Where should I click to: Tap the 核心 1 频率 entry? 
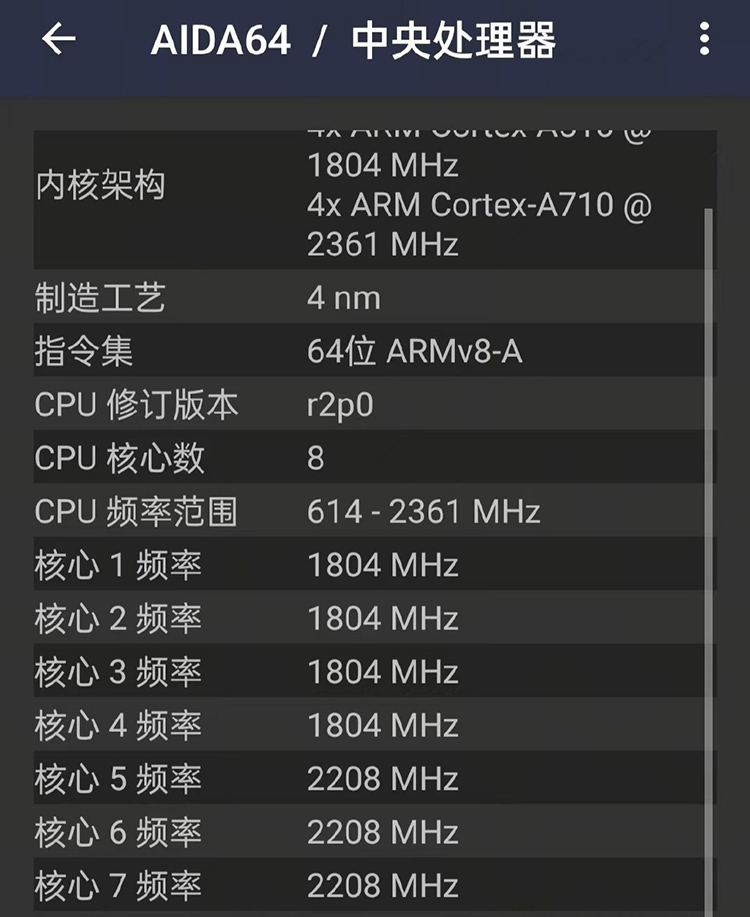[200, 564]
